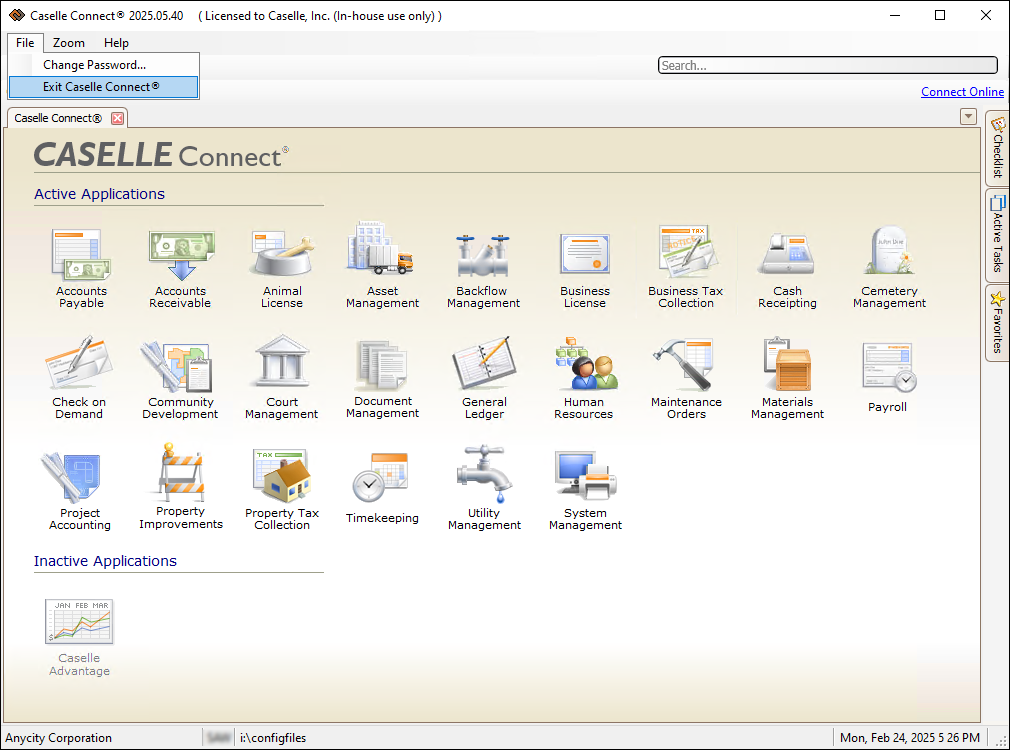Open Document Management application
The height and width of the screenshot is (750, 1010).
(383, 380)
